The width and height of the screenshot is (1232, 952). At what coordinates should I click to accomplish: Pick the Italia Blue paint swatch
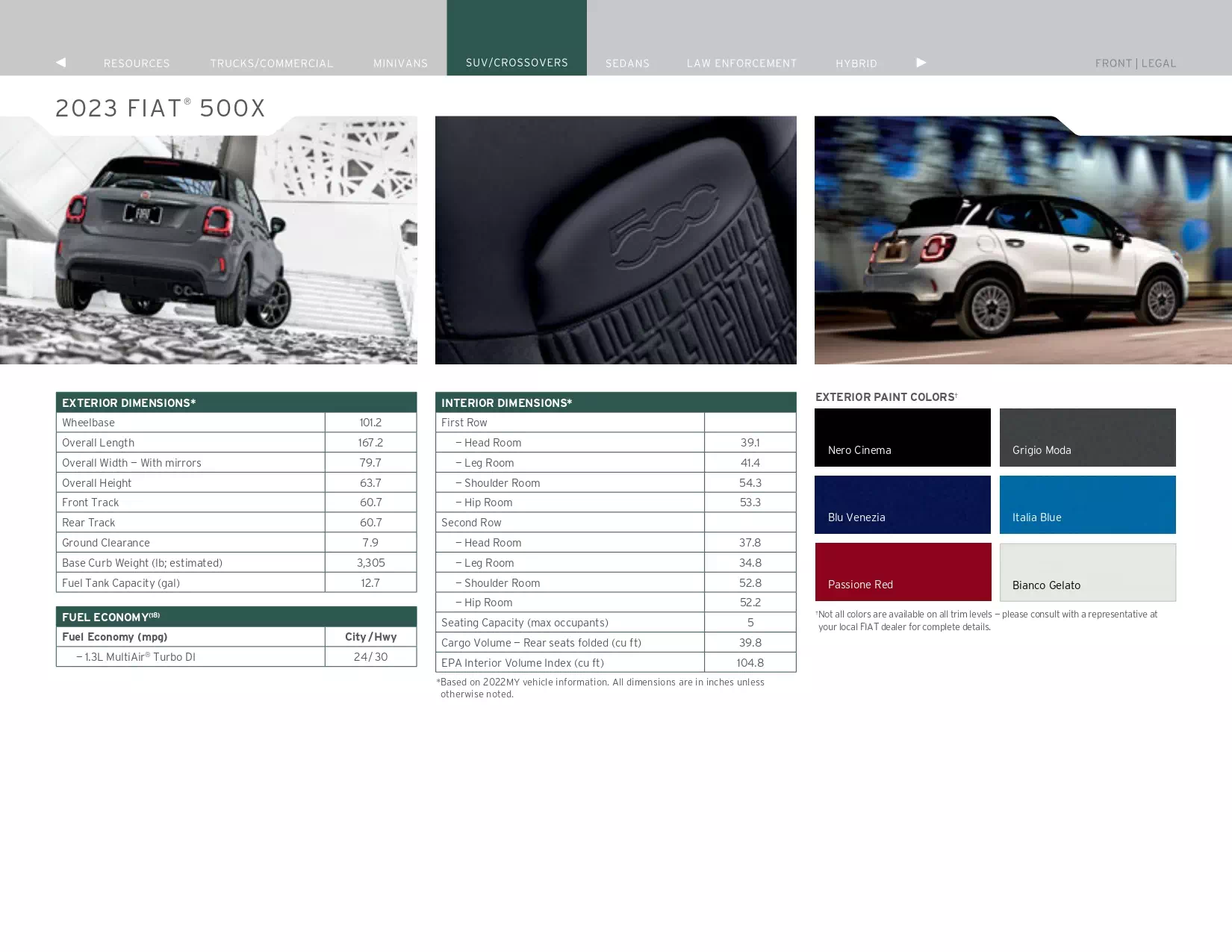pyautogui.click(x=1088, y=505)
